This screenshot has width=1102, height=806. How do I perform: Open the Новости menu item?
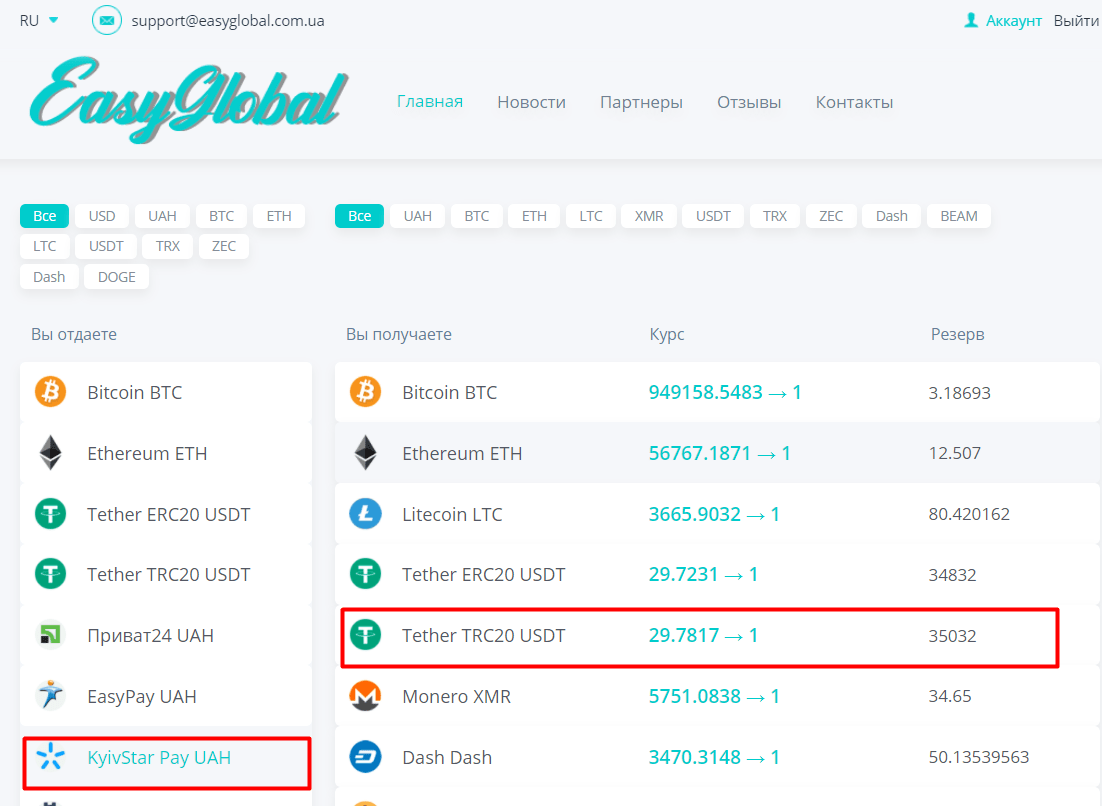click(531, 102)
